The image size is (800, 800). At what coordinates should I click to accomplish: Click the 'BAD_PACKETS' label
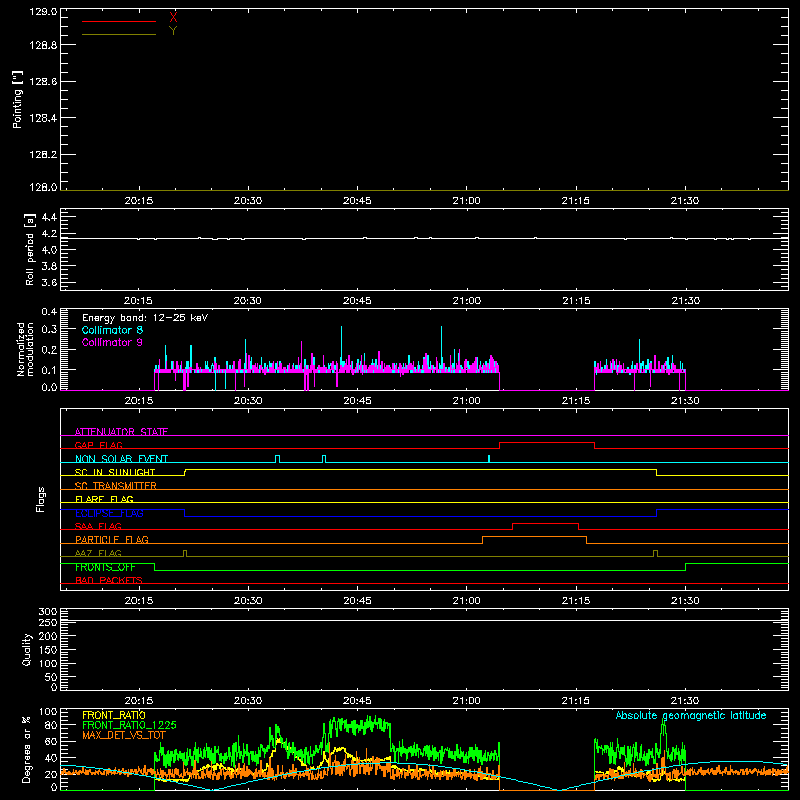click(x=109, y=580)
